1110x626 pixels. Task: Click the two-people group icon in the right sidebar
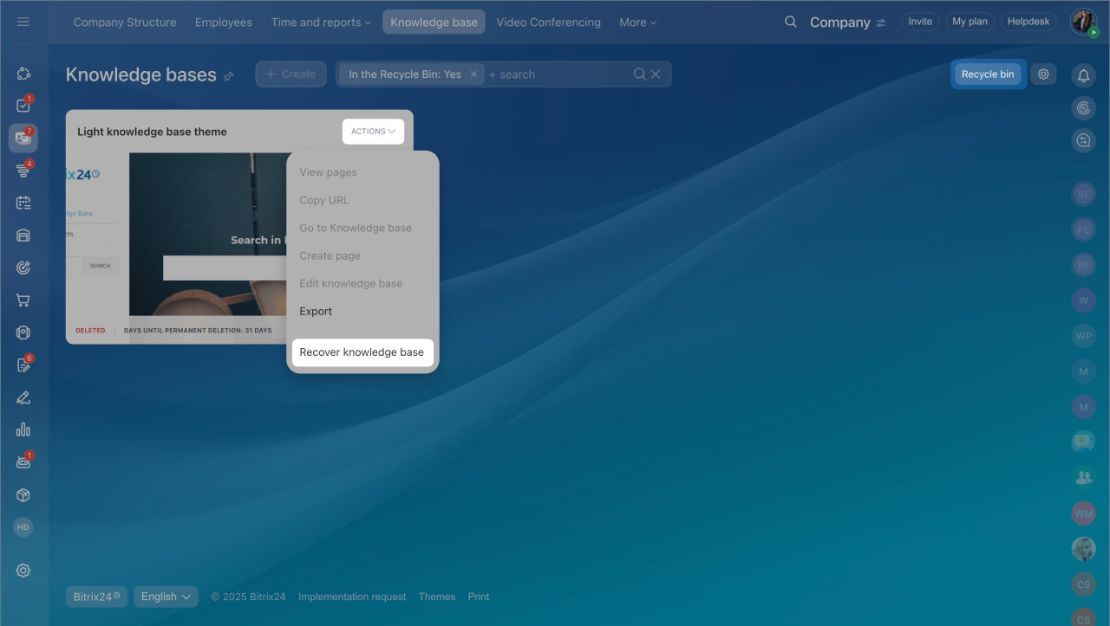tap(1083, 477)
